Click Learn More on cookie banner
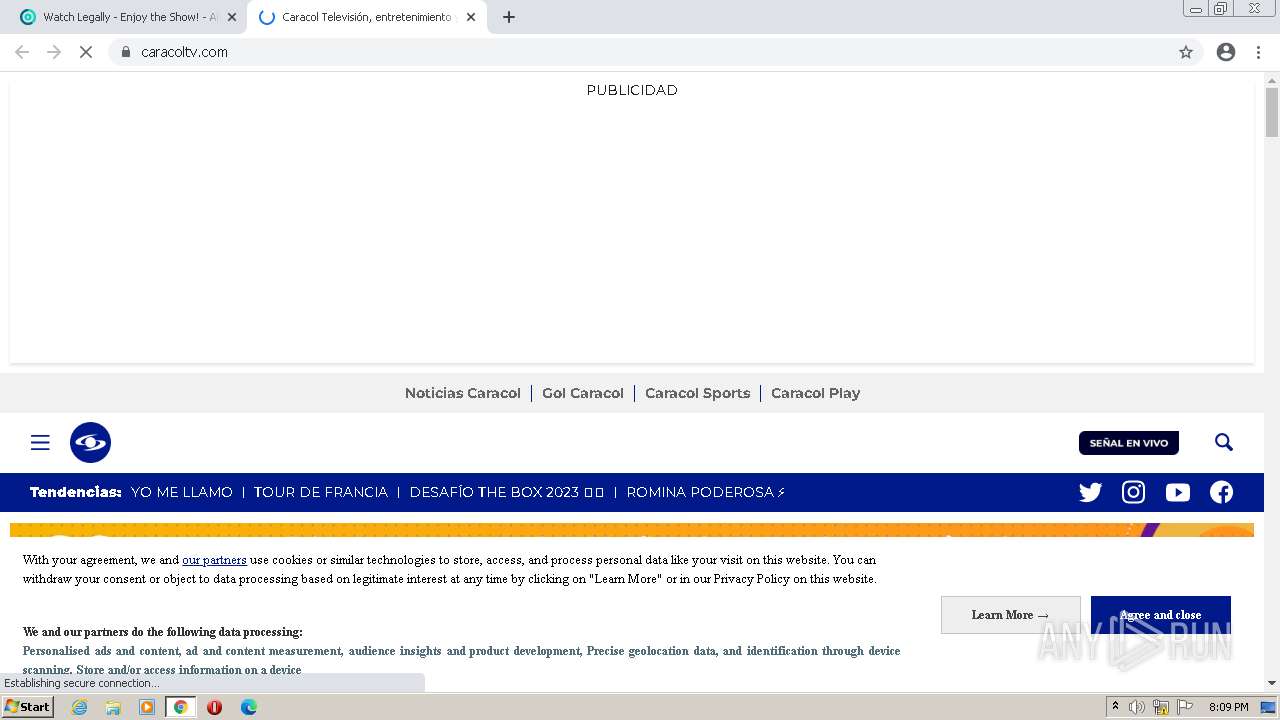This screenshot has width=1280, height=720. pyautogui.click(x=1010, y=615)
